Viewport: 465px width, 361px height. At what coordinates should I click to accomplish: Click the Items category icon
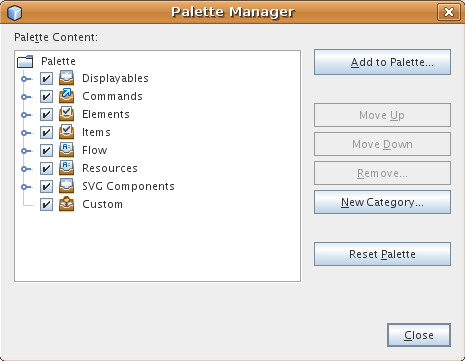67,132
